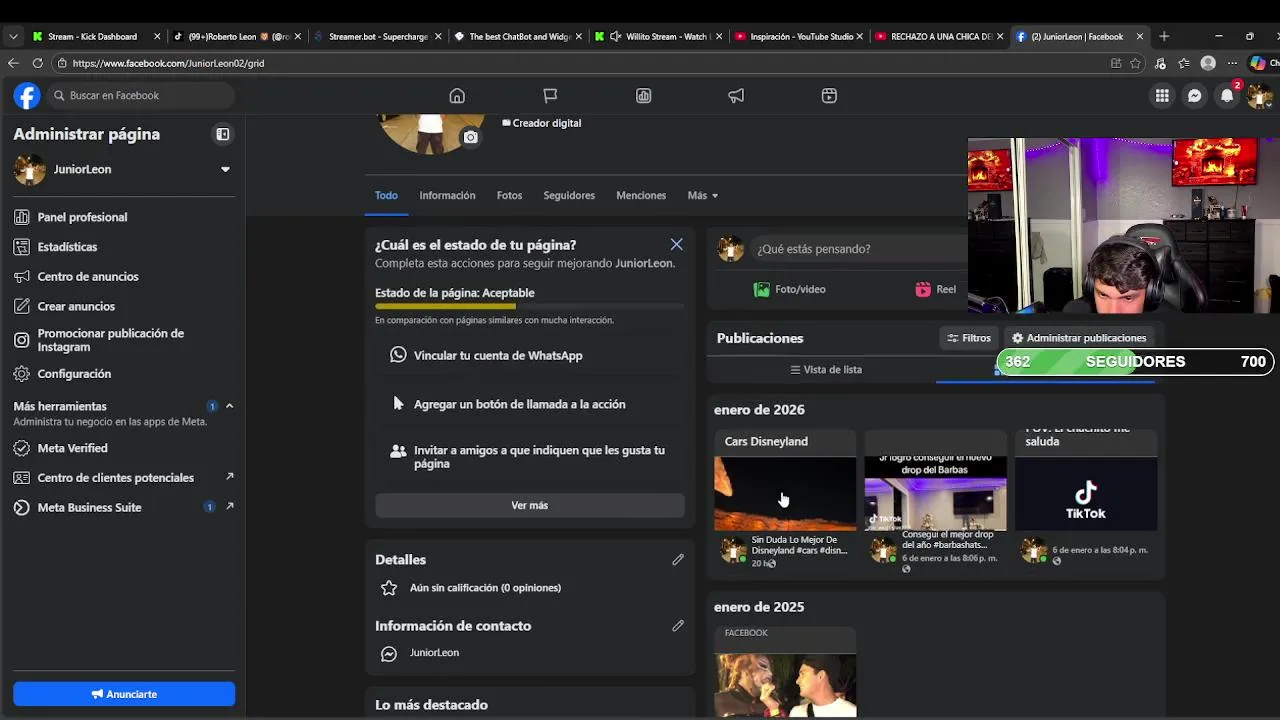Image resolution: width=1280 pixels, height=720 pixels.
Task: Go to the Home feed icon
Action: tap(457, 96)
